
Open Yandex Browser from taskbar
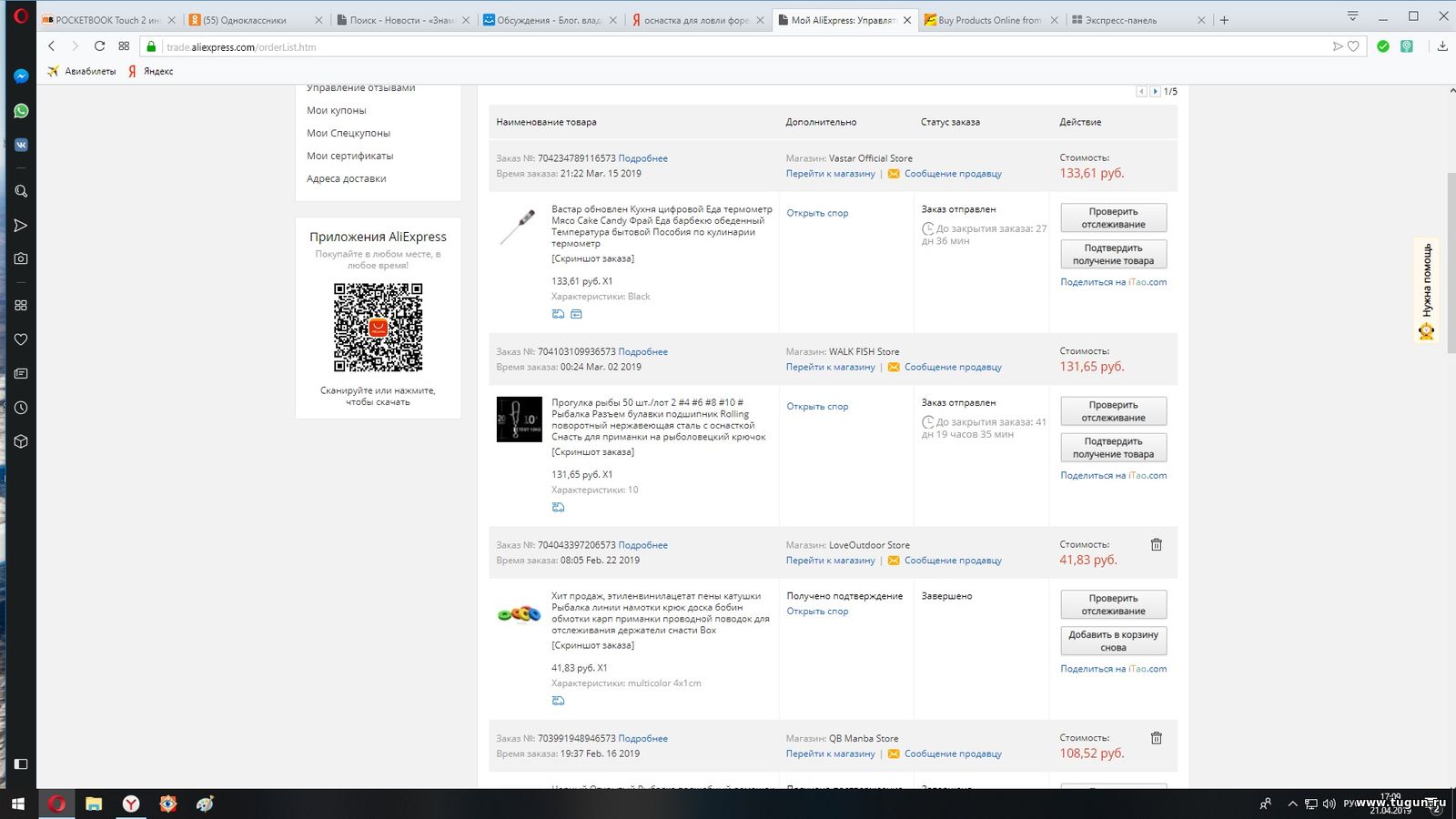pos(131,804)
